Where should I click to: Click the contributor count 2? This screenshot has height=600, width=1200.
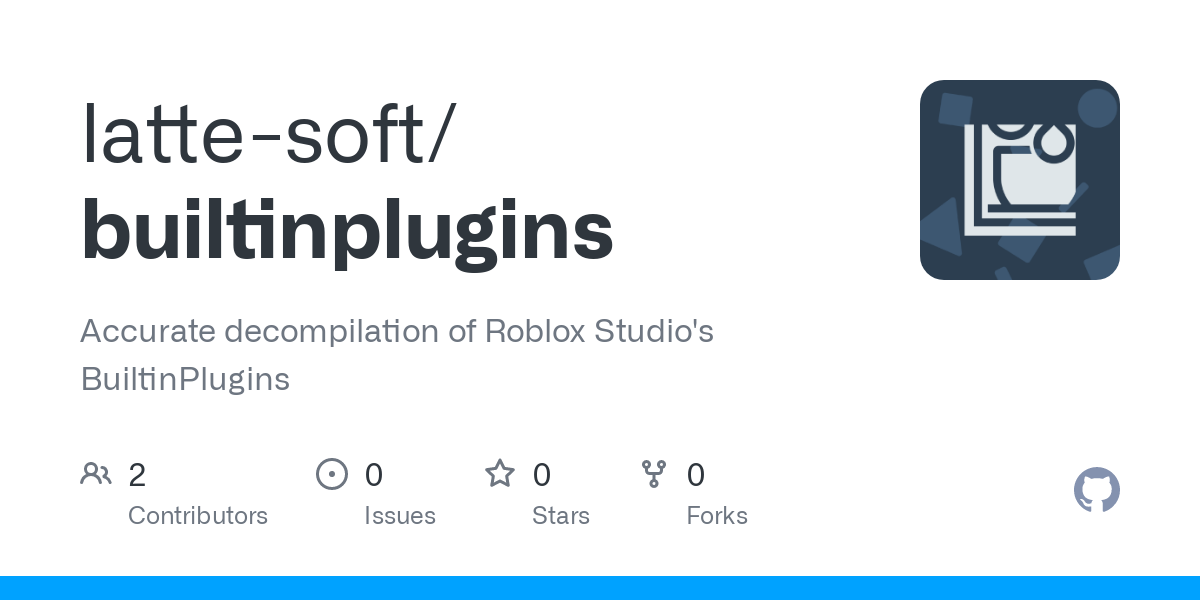(x=137, y=475)
